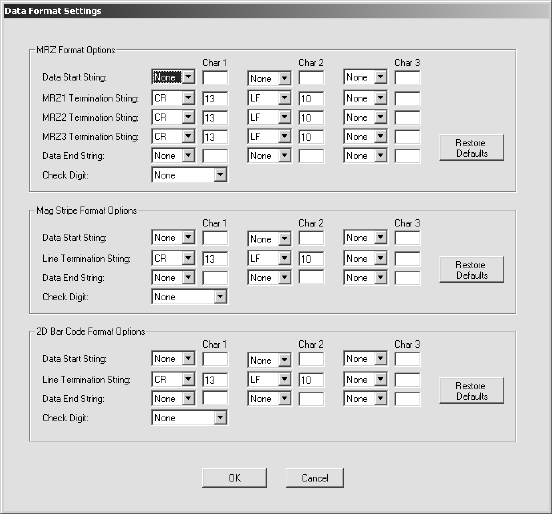Open 2D Bar Code Line Termination LF dropdown

click(269, 379)
